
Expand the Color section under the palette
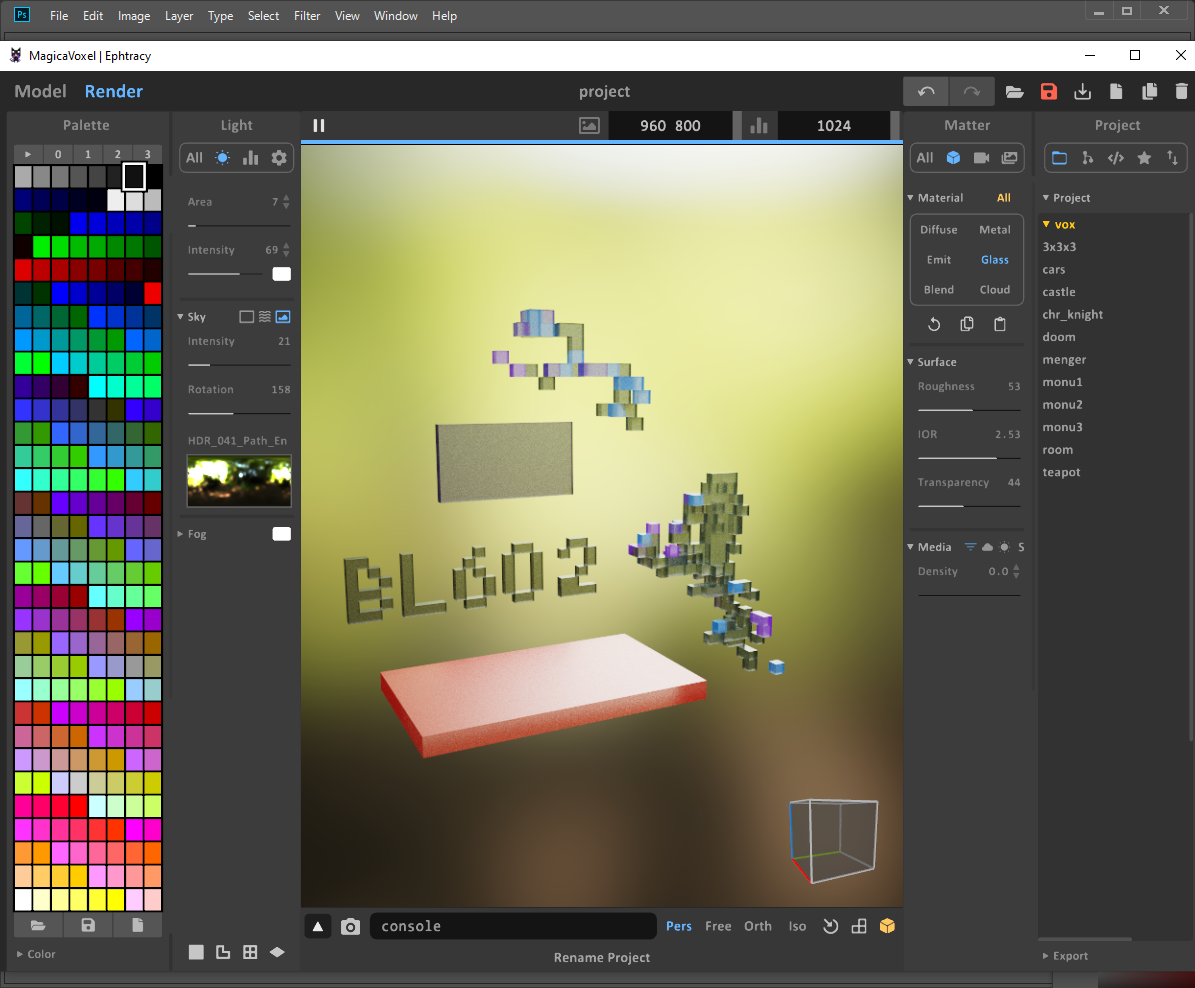(x=40, y=954)
